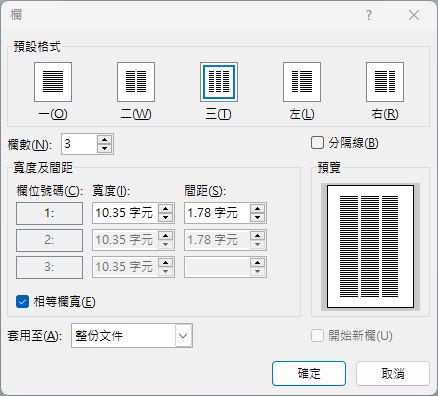
Task: Open the help question mark
Action: tap(369, 15)
